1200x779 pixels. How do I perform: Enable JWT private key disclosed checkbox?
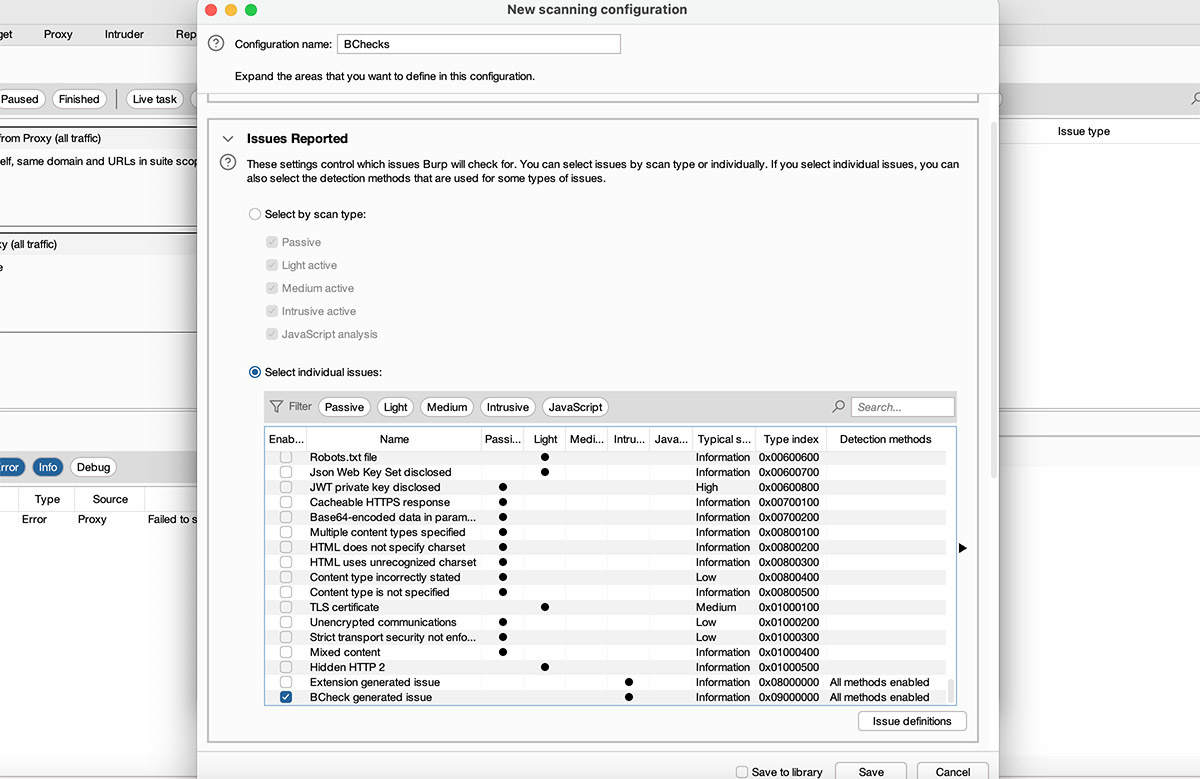click(286, 487)
